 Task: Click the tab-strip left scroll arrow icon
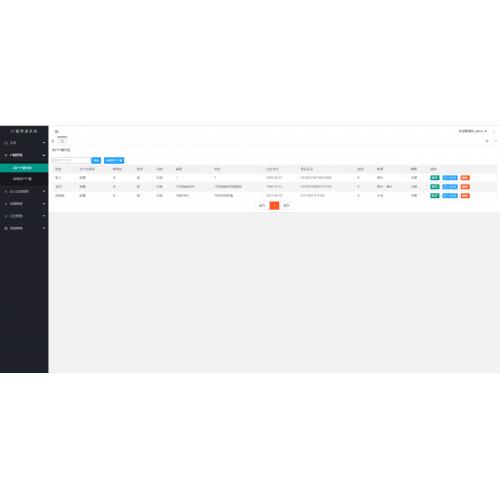53,141
